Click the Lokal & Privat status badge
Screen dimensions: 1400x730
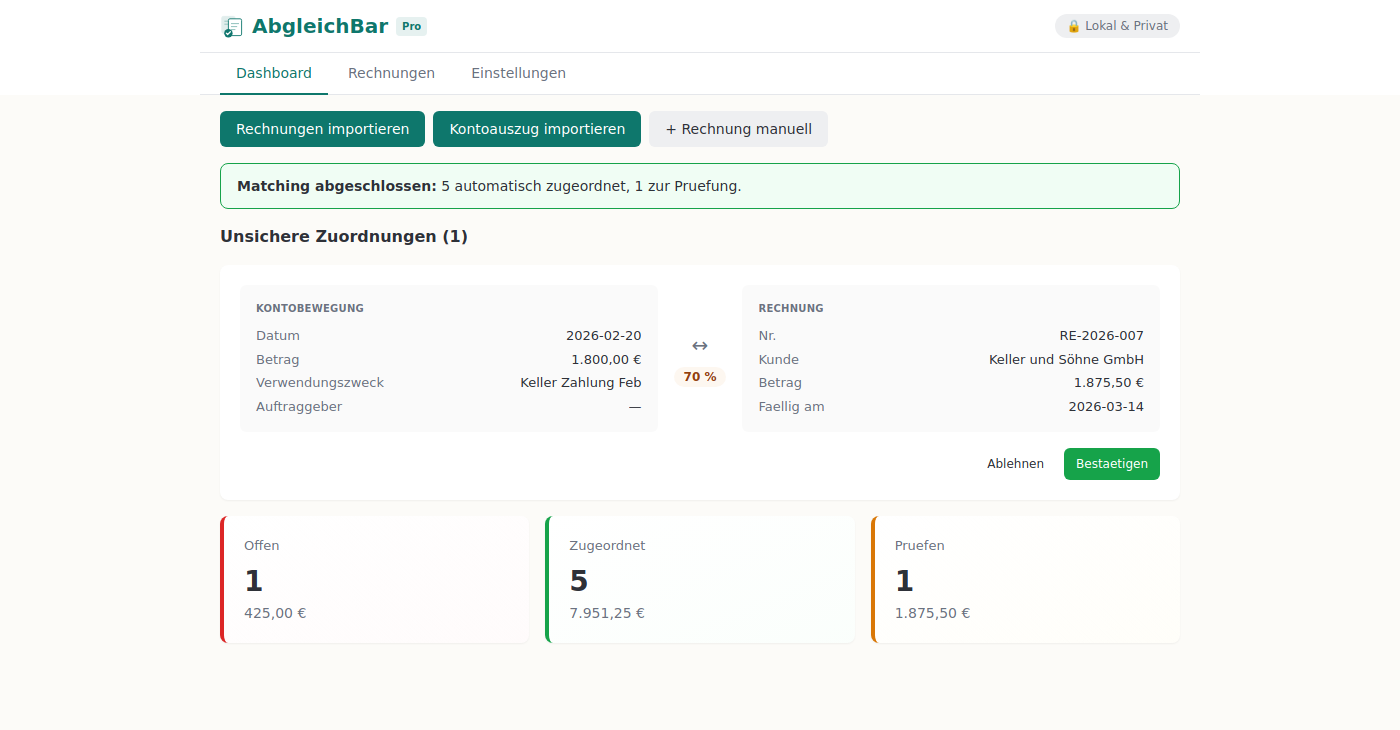click(x=1117, y=26)
